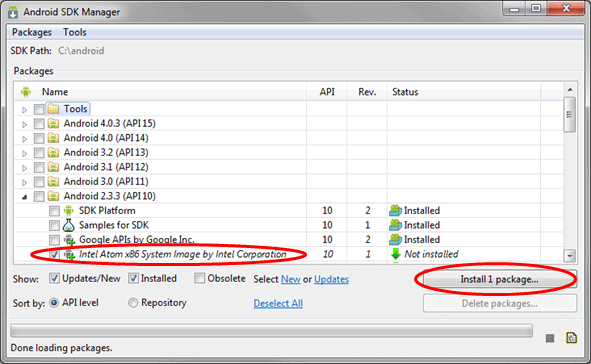This screenshot has height=364, width=591.
Task: Click the Android 2.3.3 (API 10) folder icon
Action: [53, 196]
